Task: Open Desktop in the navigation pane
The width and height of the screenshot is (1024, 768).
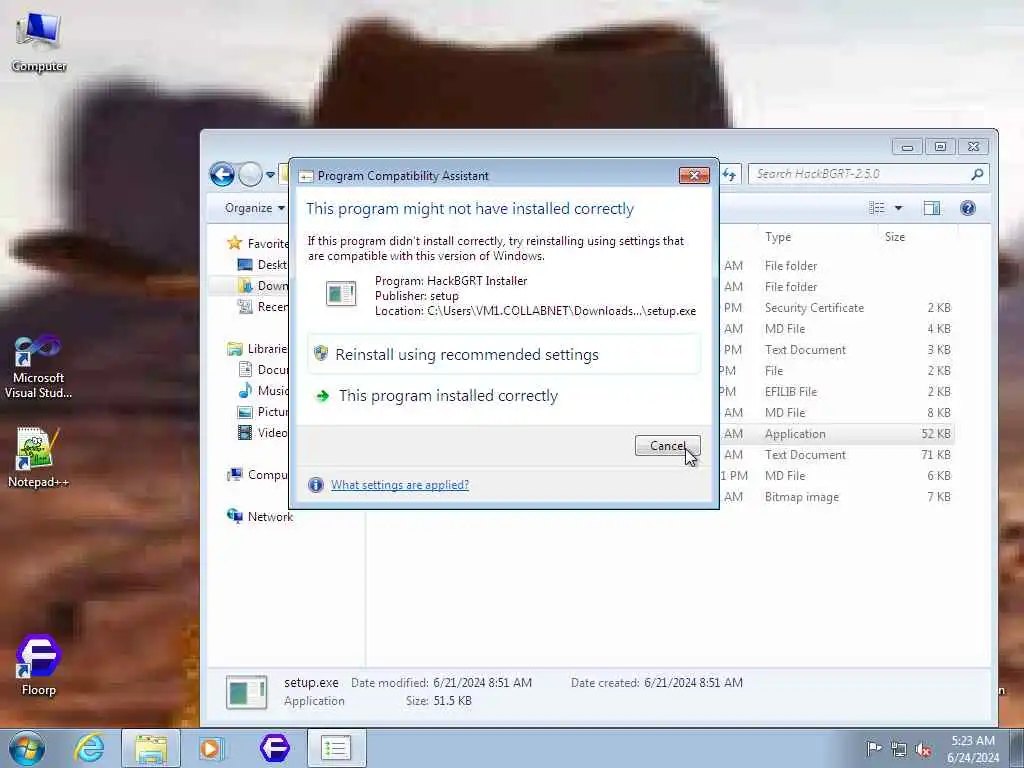Action: point(263,264)
